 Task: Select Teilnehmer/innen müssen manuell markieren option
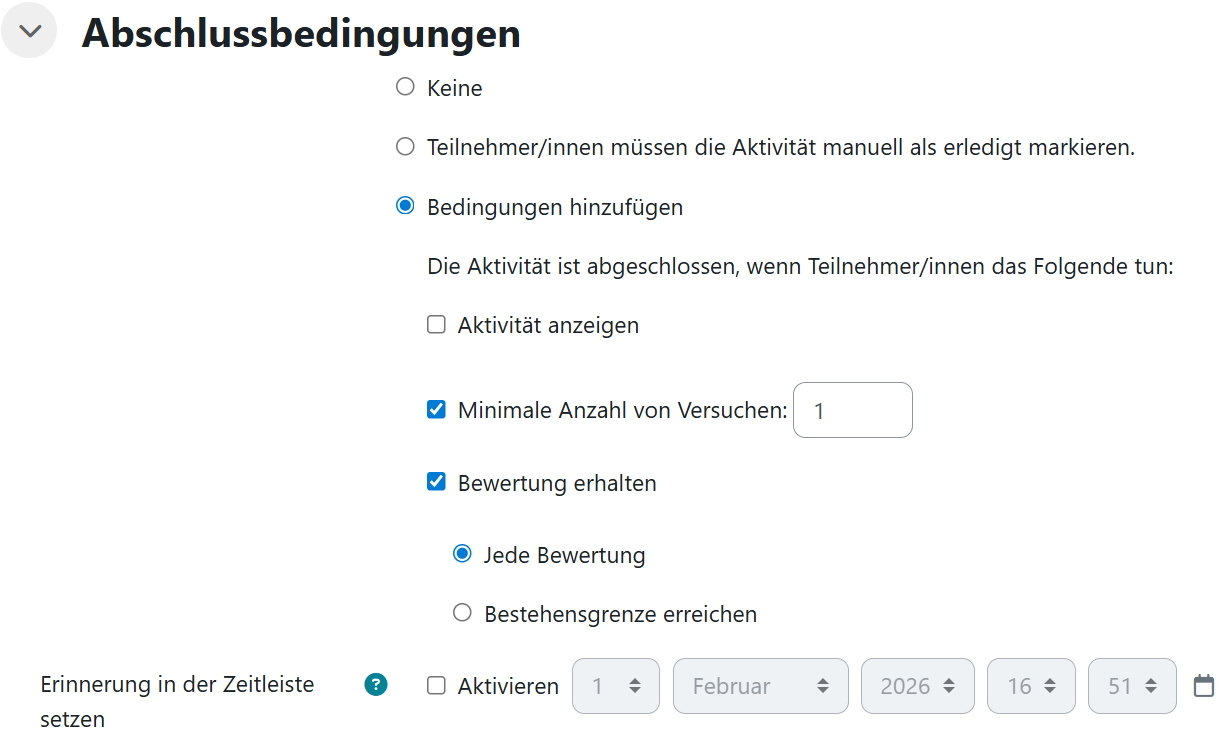coord(405,146)
